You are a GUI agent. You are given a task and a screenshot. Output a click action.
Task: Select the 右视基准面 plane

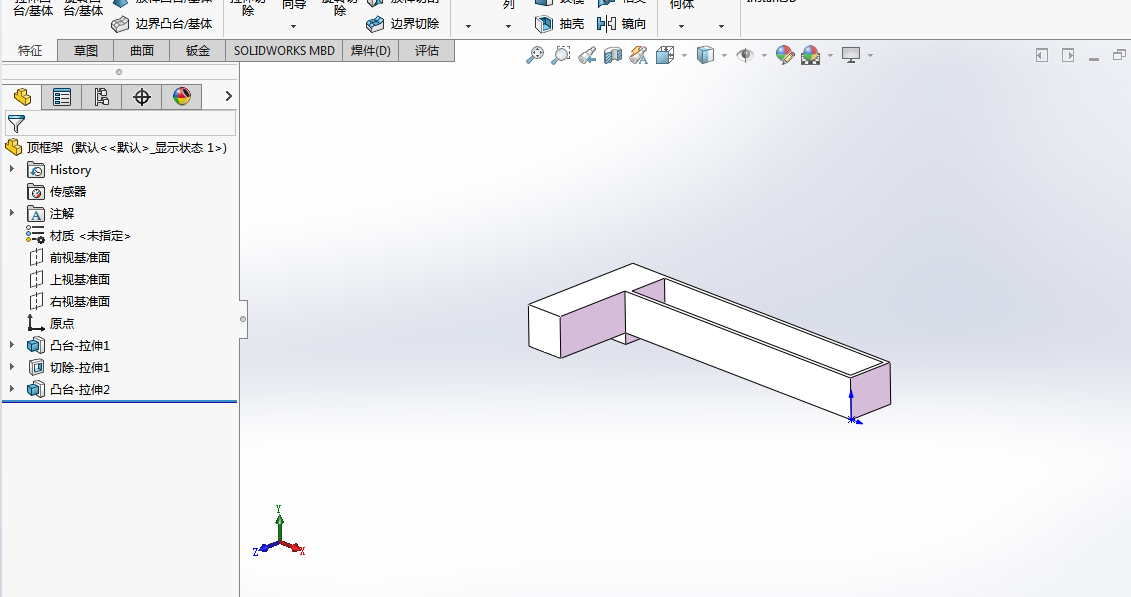pos(69,301)
